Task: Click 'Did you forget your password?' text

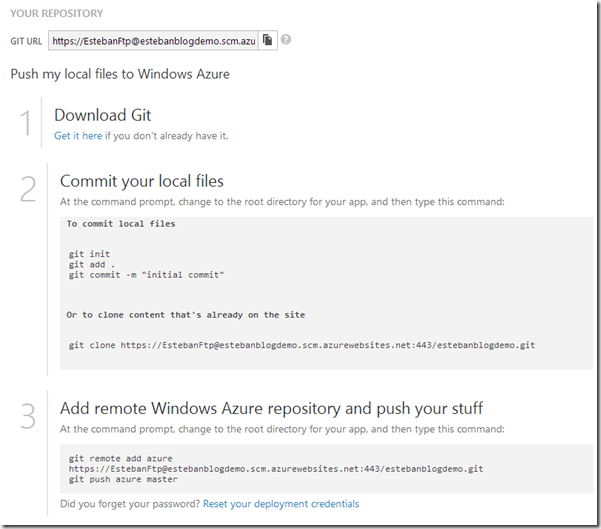Action: coord(130,504)
